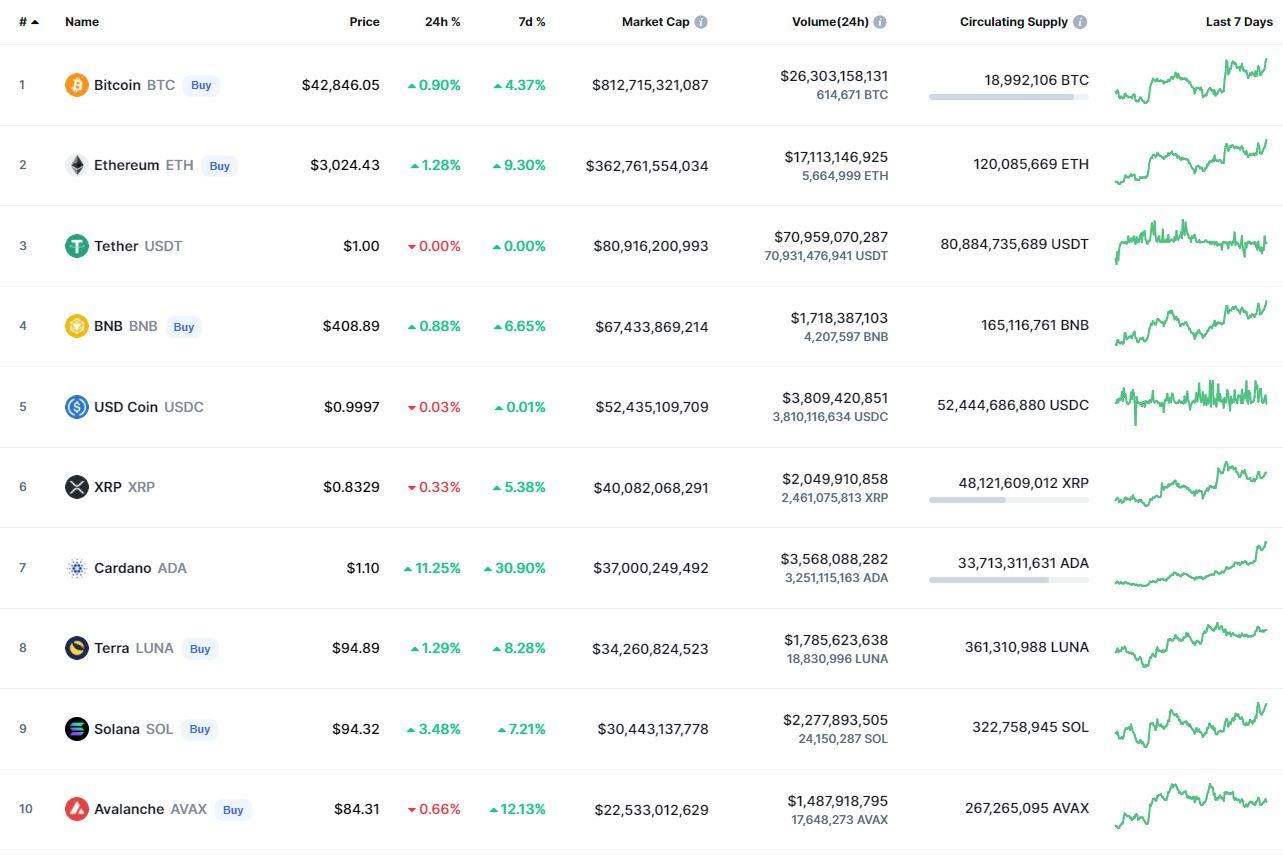
Task: Click Buy button next to Solana
Action: point(200,729)
